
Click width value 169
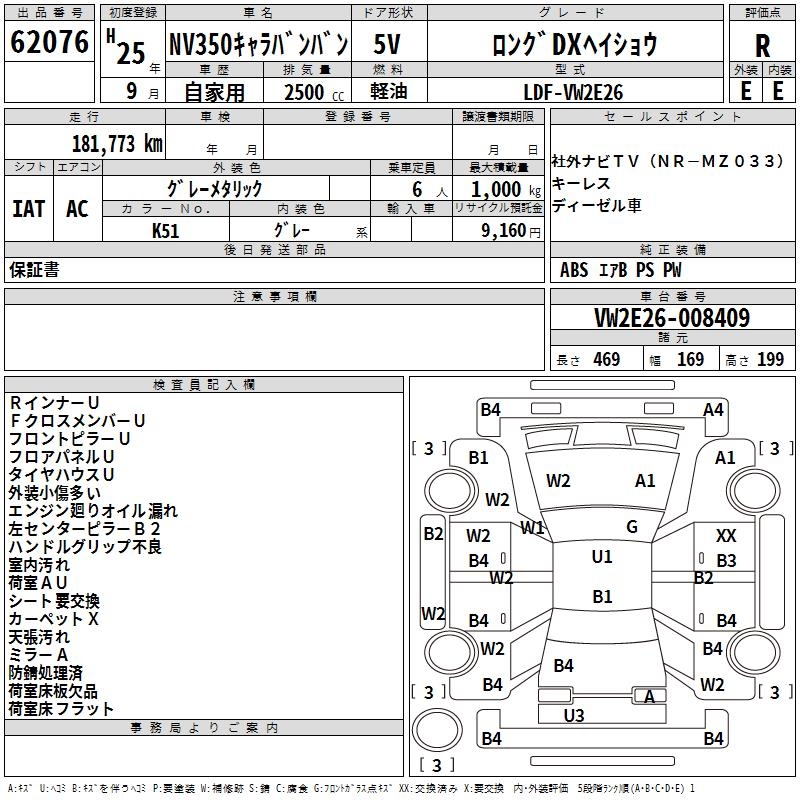(x=690, y=359)
